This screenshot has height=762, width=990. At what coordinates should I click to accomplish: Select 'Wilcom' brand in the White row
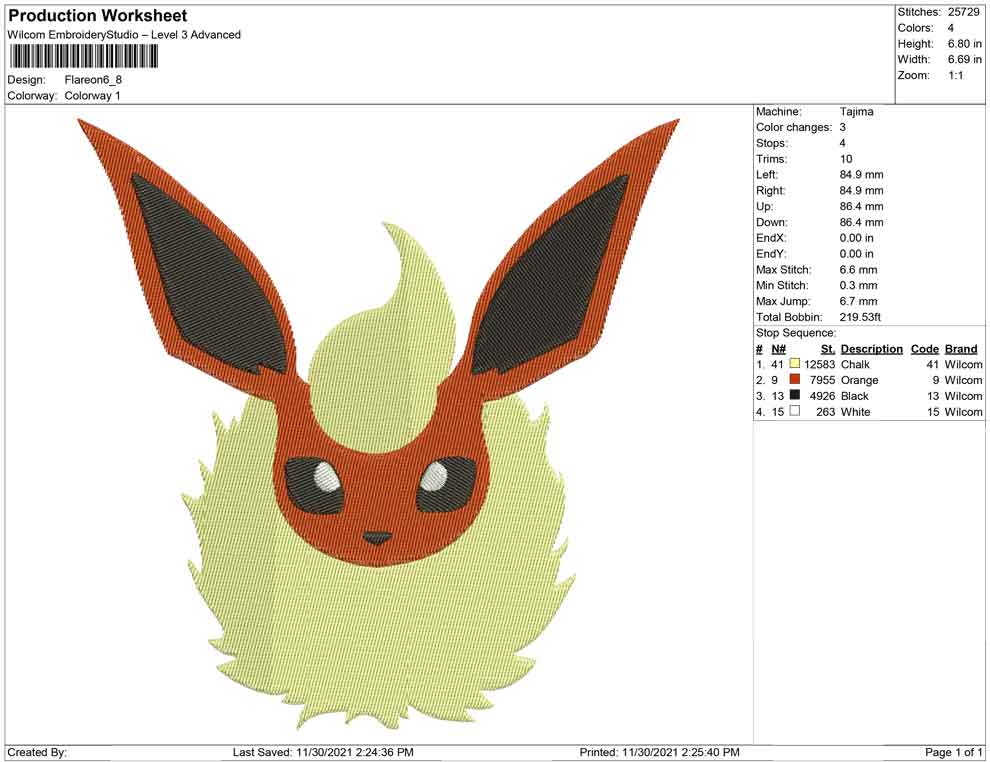[x=963, y=412]
